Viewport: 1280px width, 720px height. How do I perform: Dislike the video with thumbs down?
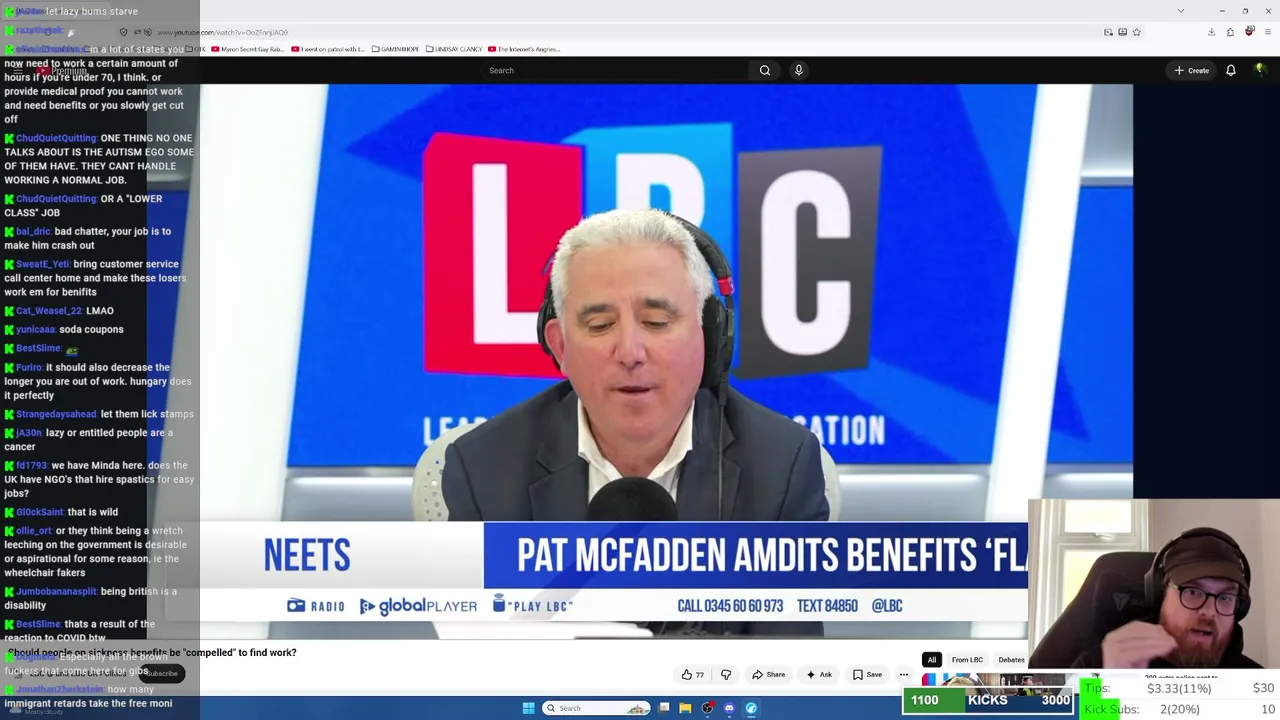tap(726, 674)
